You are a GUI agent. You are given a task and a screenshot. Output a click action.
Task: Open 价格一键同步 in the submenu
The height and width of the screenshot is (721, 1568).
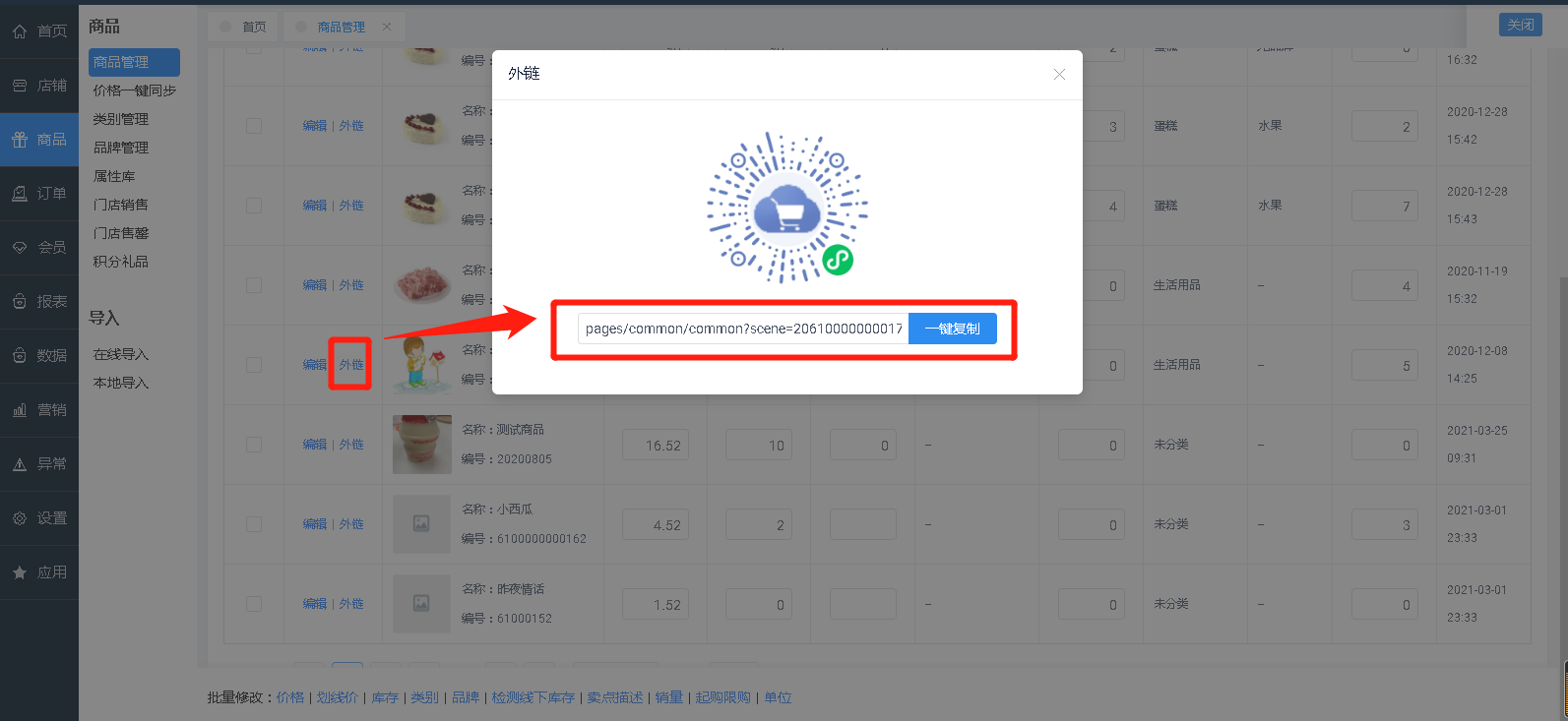pos(135,90)
